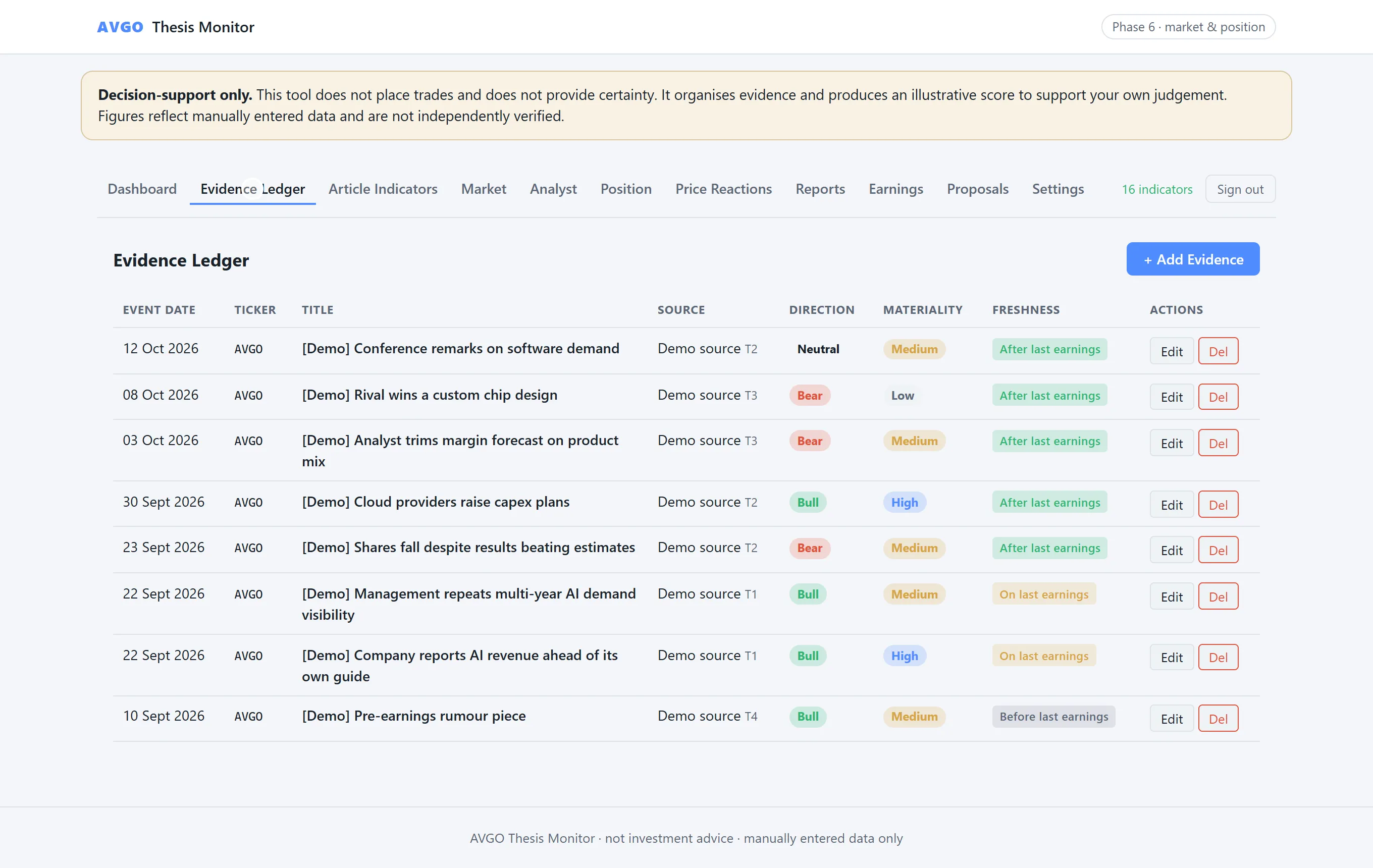This screenshot has width=1373, height=868.
Task: Edit the Company reports AI revenue row
Action: click(1171, 657)
